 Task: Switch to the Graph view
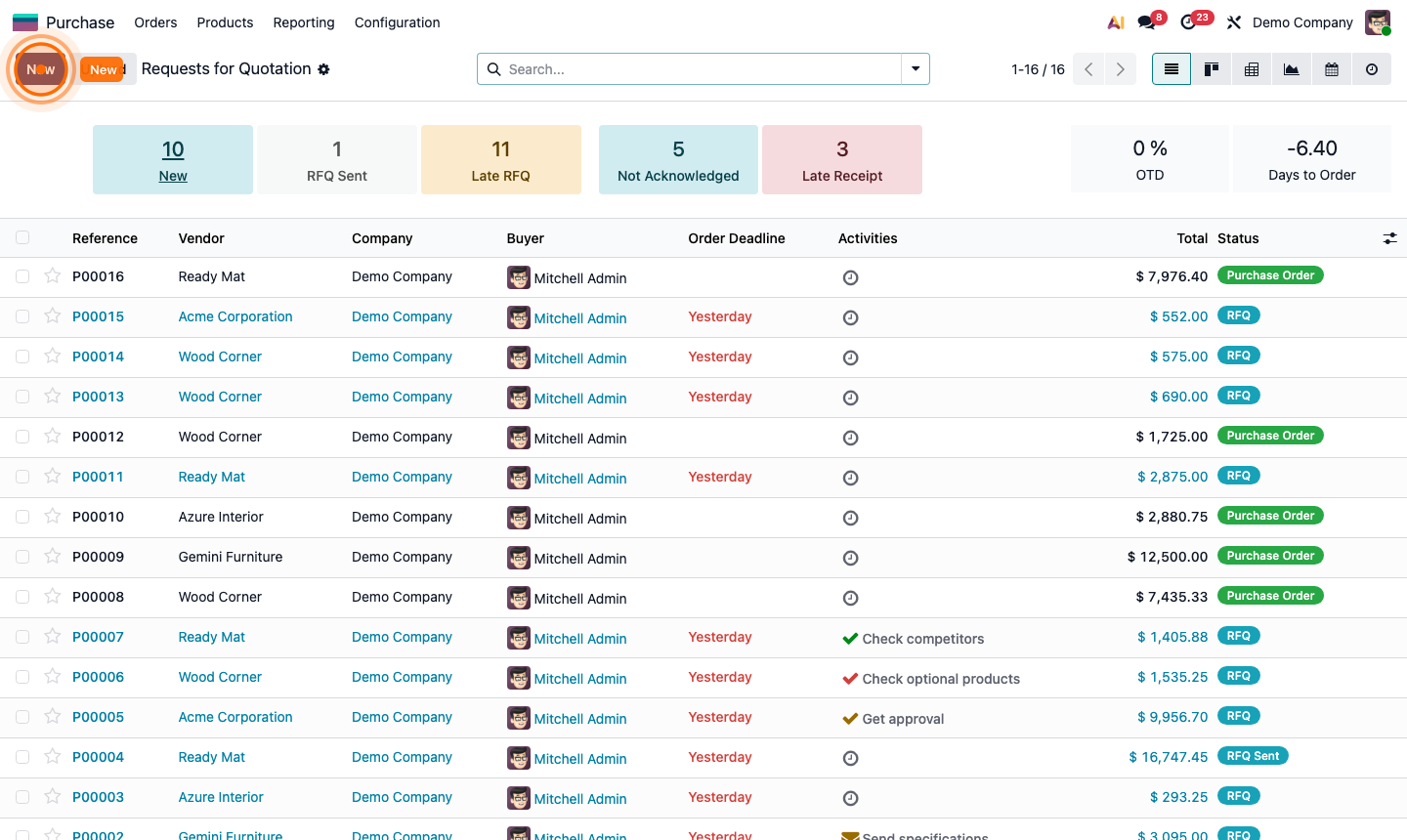coord(1291,69)
